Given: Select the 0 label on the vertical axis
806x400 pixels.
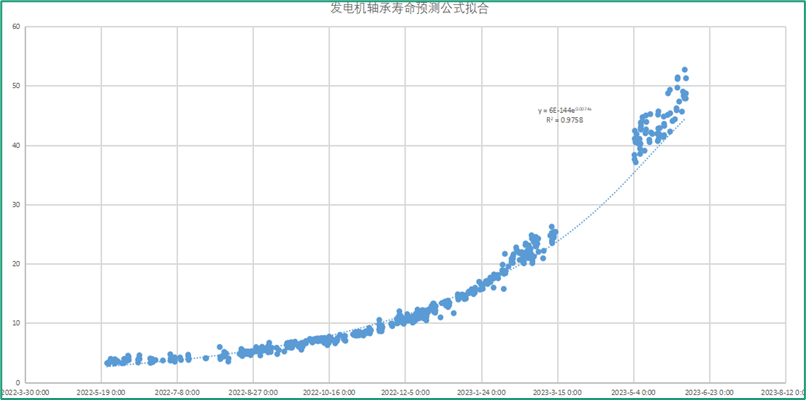Looking at the screenshot, I should point(19,382).
